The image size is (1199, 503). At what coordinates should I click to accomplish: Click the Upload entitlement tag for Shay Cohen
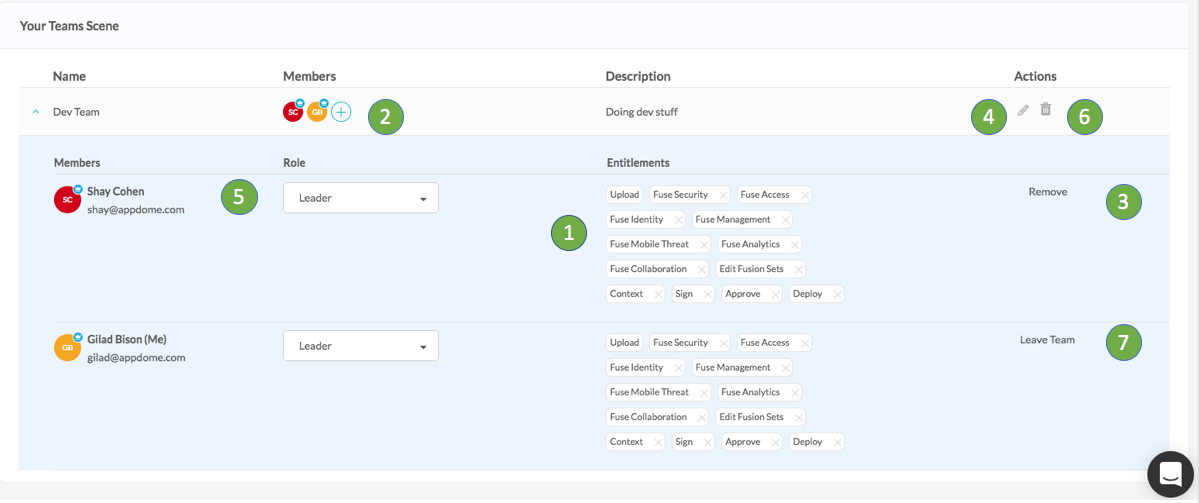coord(624,195)
